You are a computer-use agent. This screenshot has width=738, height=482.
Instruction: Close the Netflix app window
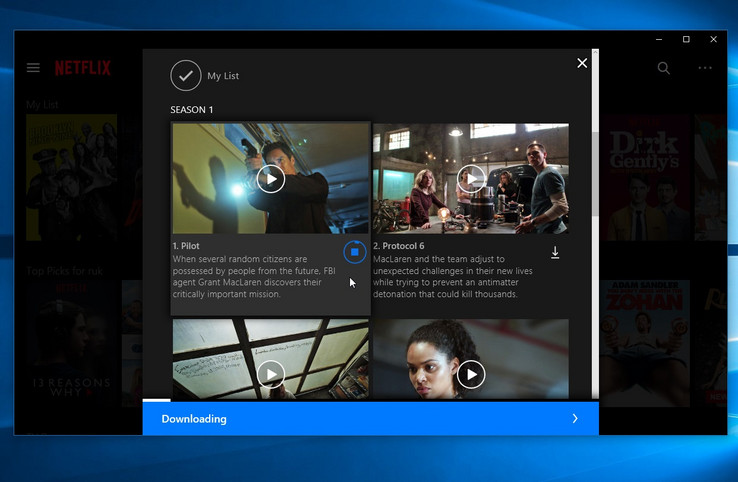coord(714,40)
